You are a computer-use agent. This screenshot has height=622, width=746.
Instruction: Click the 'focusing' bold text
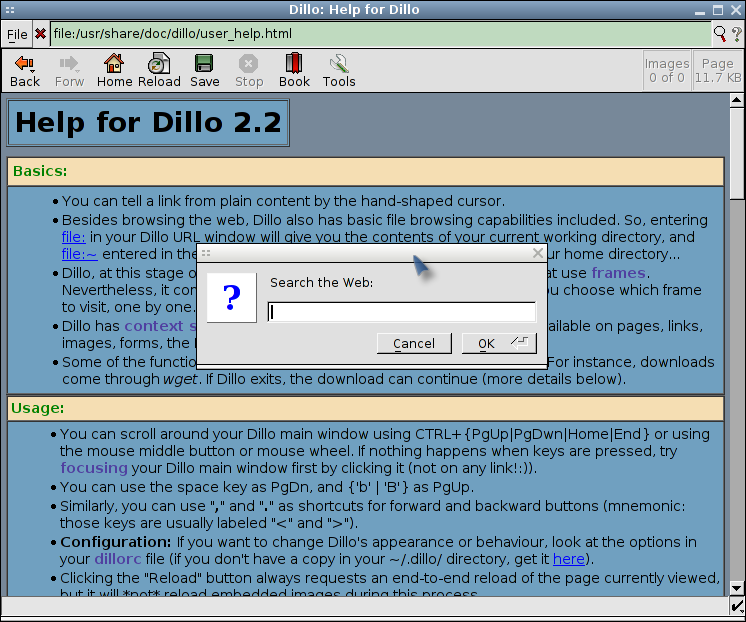pyautogui.click(x=94, y=468)
